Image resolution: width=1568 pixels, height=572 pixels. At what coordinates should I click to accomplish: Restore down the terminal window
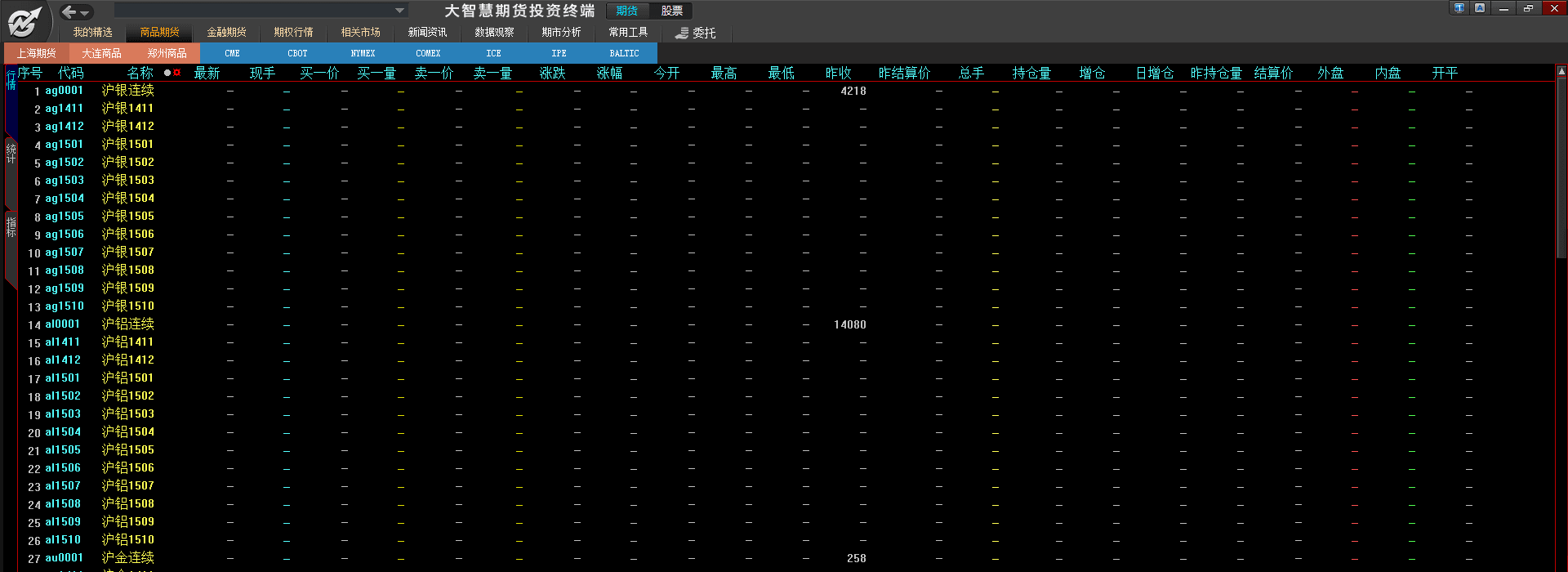point(1529,8)
